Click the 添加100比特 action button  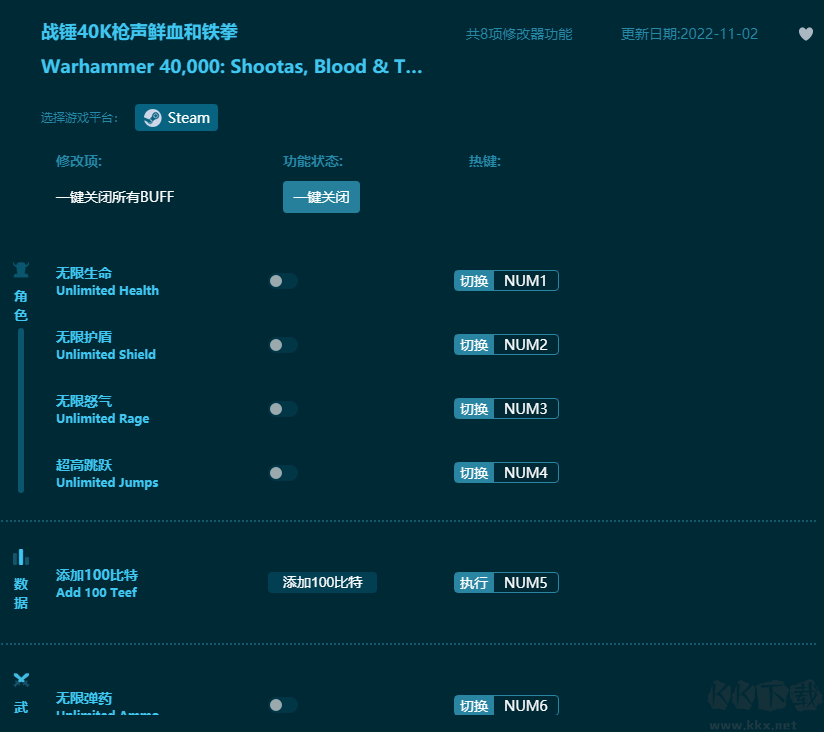322,582
